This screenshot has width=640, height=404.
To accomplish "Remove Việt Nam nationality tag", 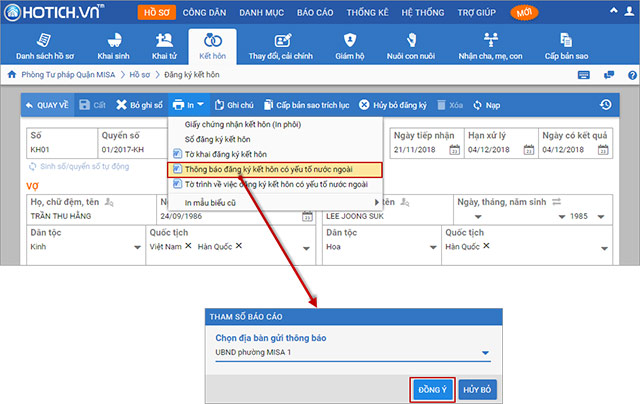I will (188, 246).
